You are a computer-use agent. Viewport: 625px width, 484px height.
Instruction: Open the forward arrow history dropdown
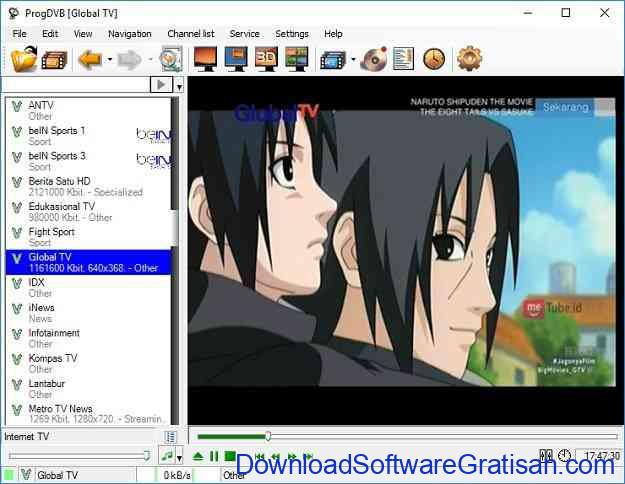[150, 60]
